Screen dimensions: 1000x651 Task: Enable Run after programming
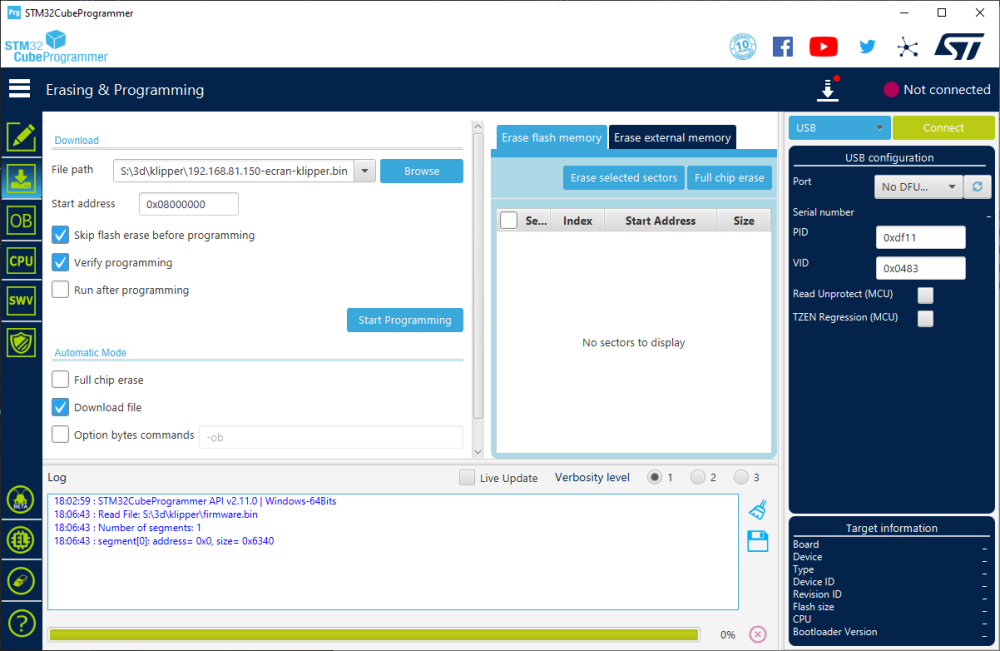pos(61,290)
